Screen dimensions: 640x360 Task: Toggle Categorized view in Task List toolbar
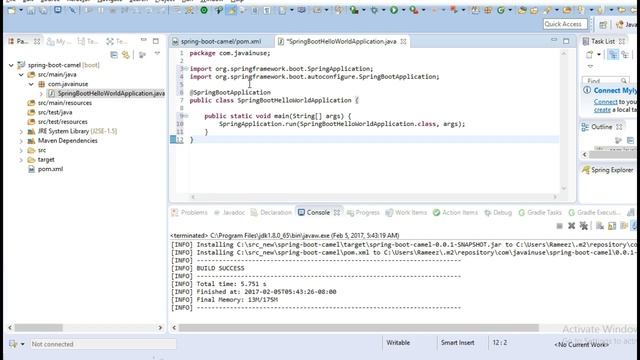[613, 54]
